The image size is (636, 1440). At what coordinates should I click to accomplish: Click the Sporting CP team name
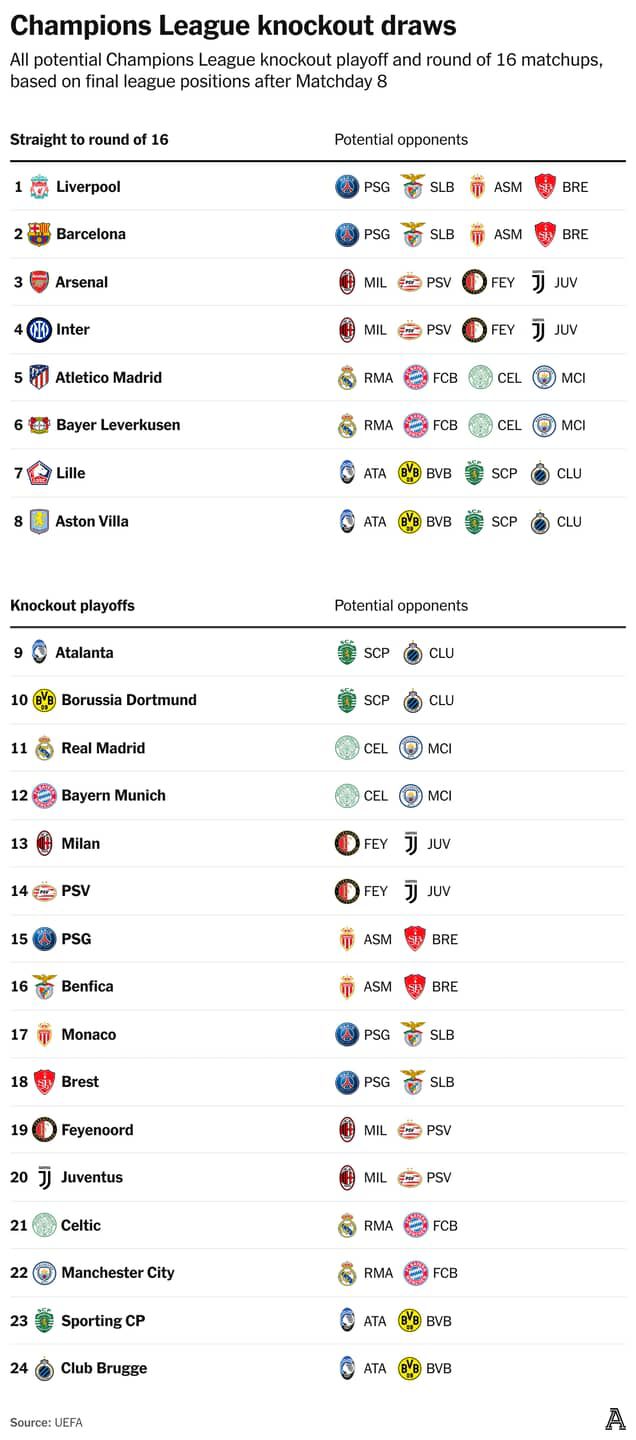tap(103, 1321)
